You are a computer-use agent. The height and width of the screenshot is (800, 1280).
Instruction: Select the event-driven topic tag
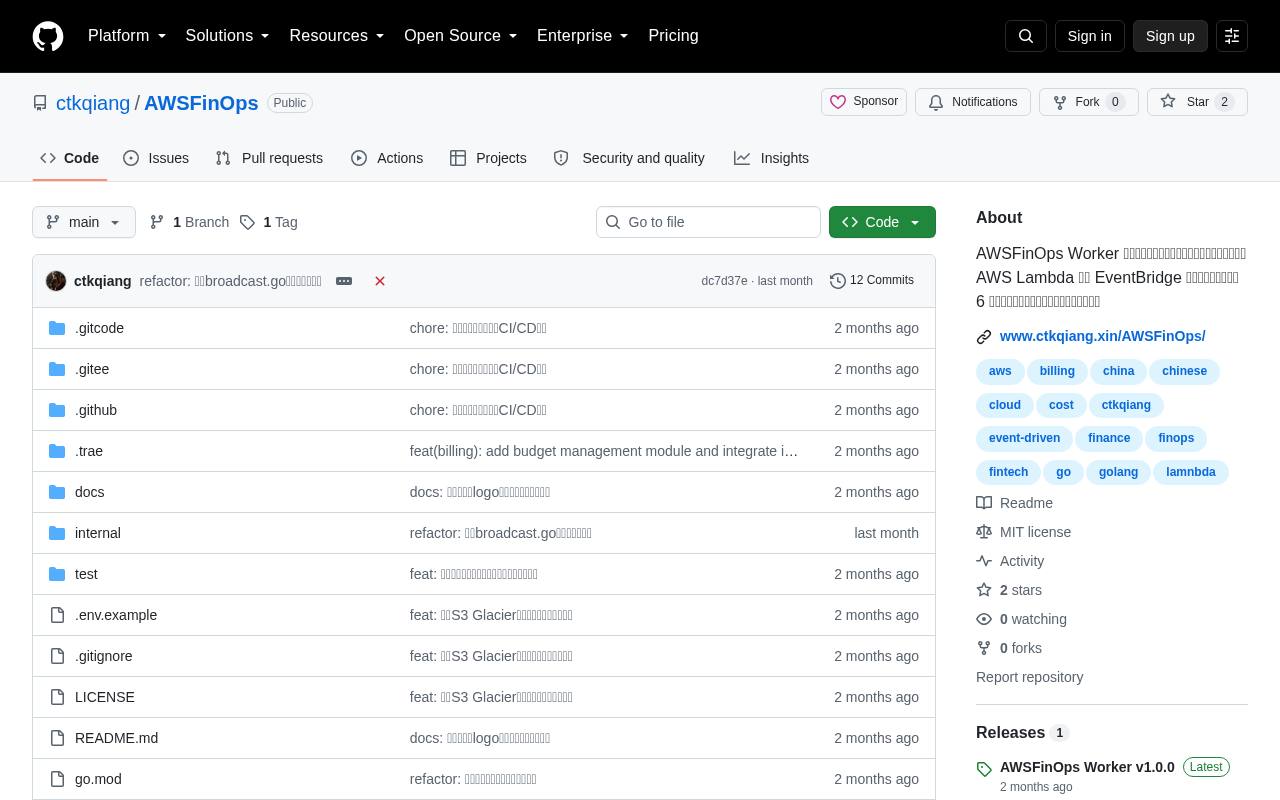(x=1024, y=438)
